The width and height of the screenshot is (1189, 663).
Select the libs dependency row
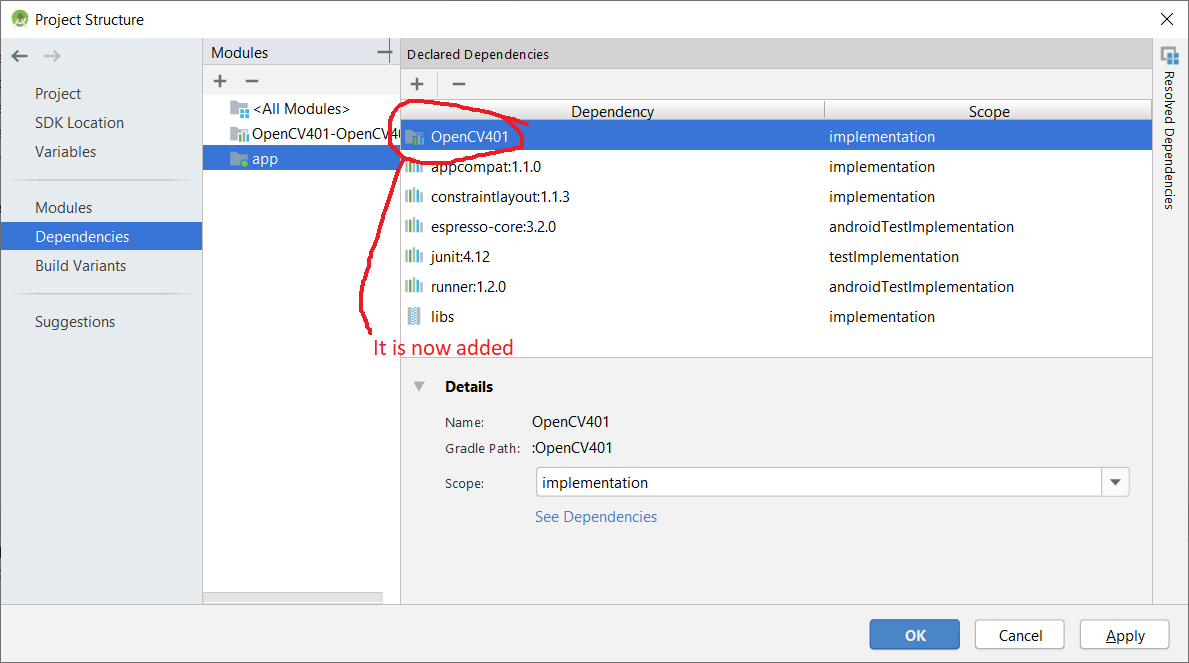tap(442, 317)
